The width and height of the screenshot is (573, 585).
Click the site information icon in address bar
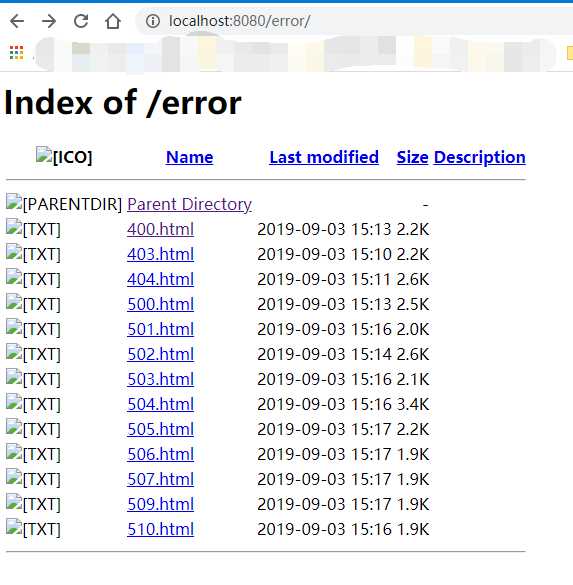153,21
